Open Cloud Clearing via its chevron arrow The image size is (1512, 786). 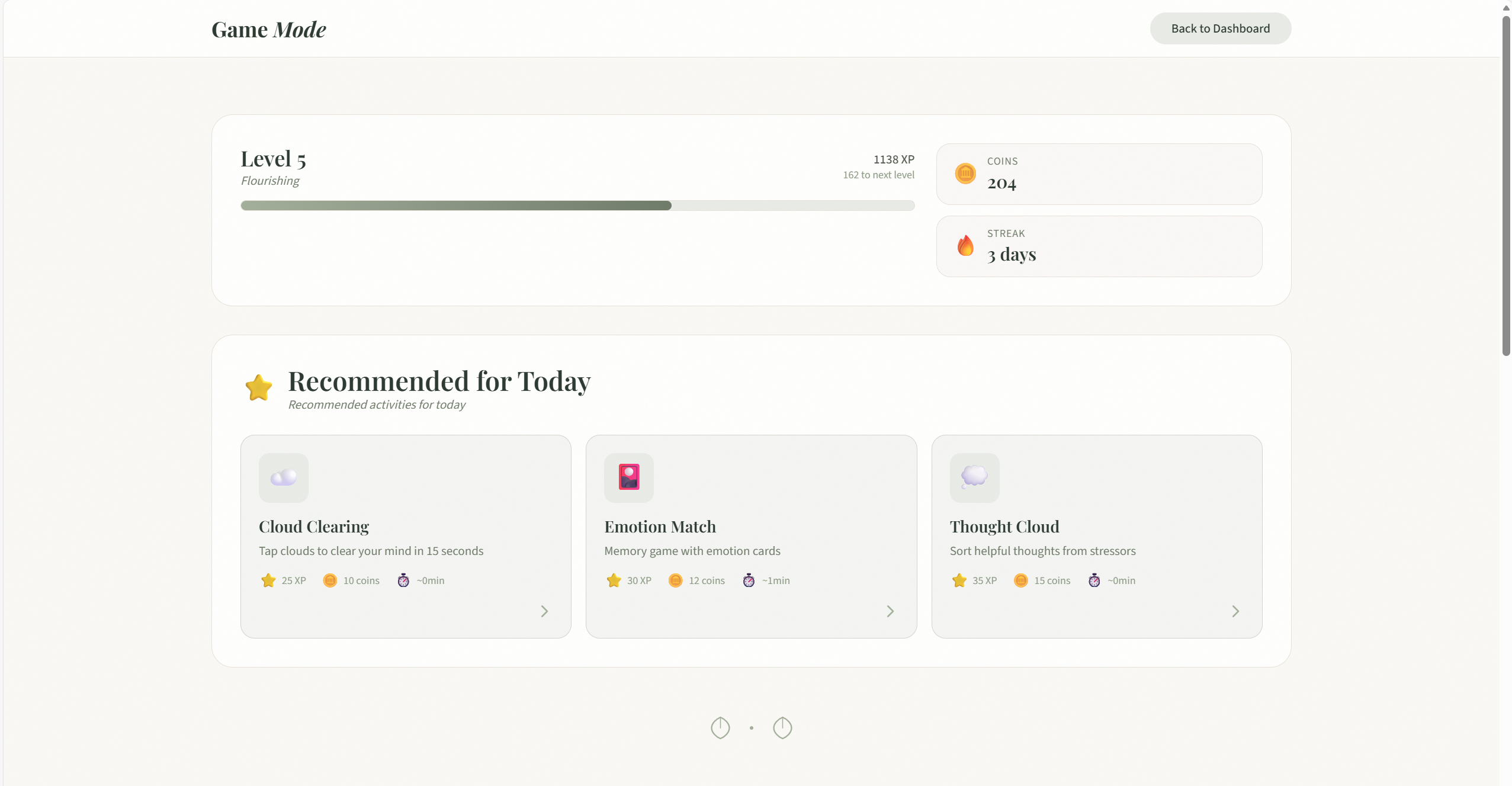pos(544,611)
